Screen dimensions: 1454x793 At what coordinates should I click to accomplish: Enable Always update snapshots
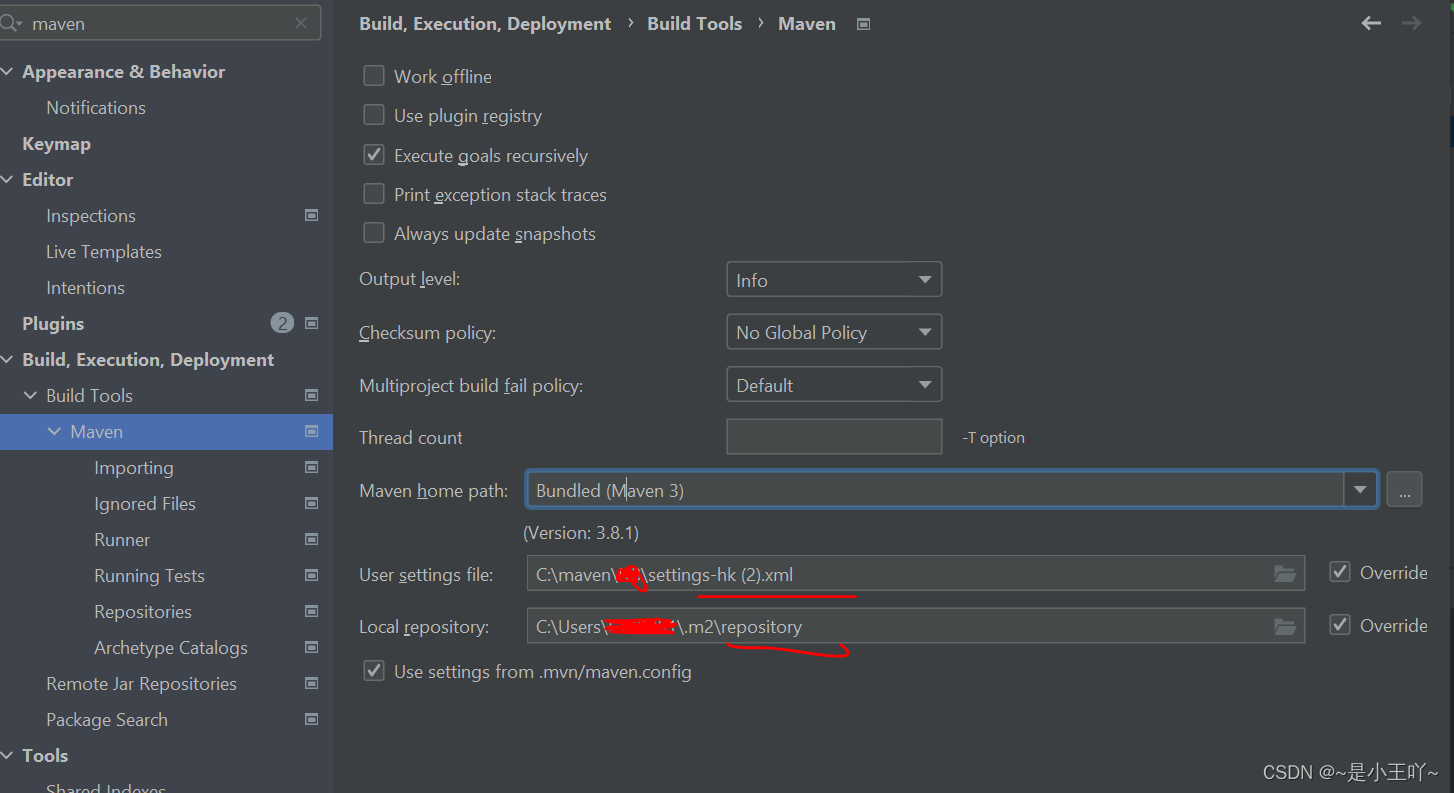pos(374,233)
